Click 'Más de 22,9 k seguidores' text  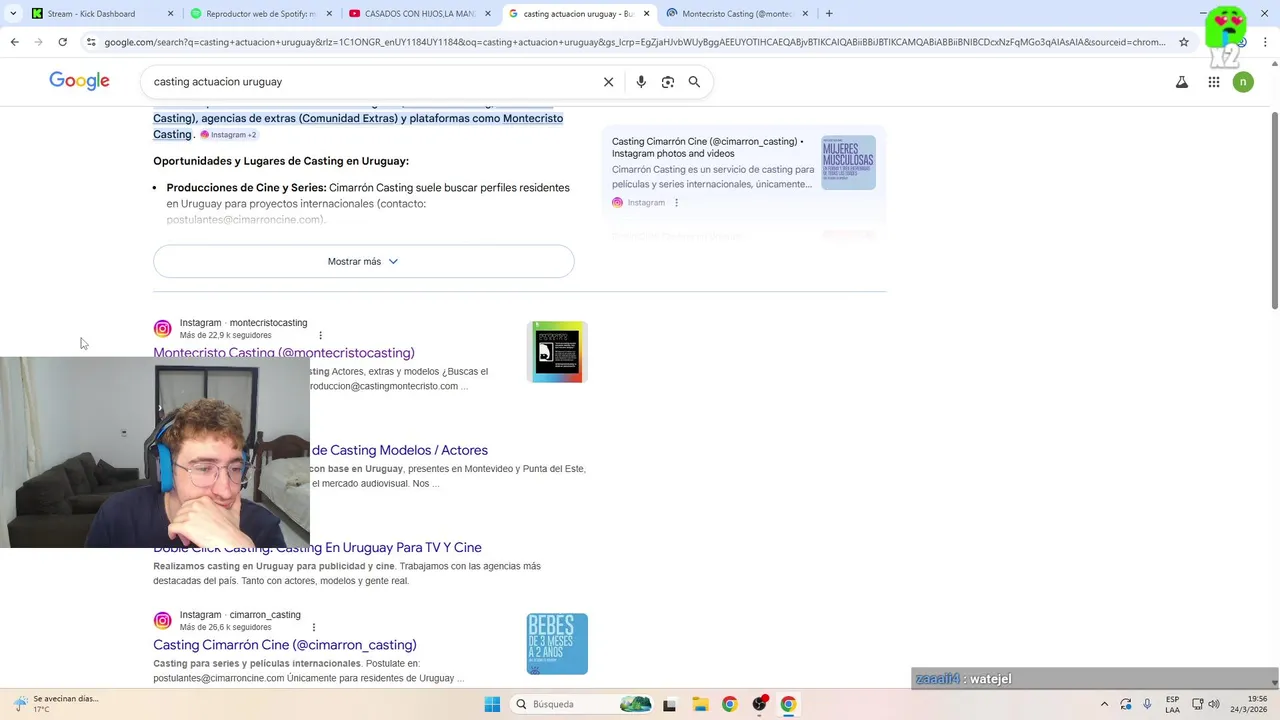[225, 335]
